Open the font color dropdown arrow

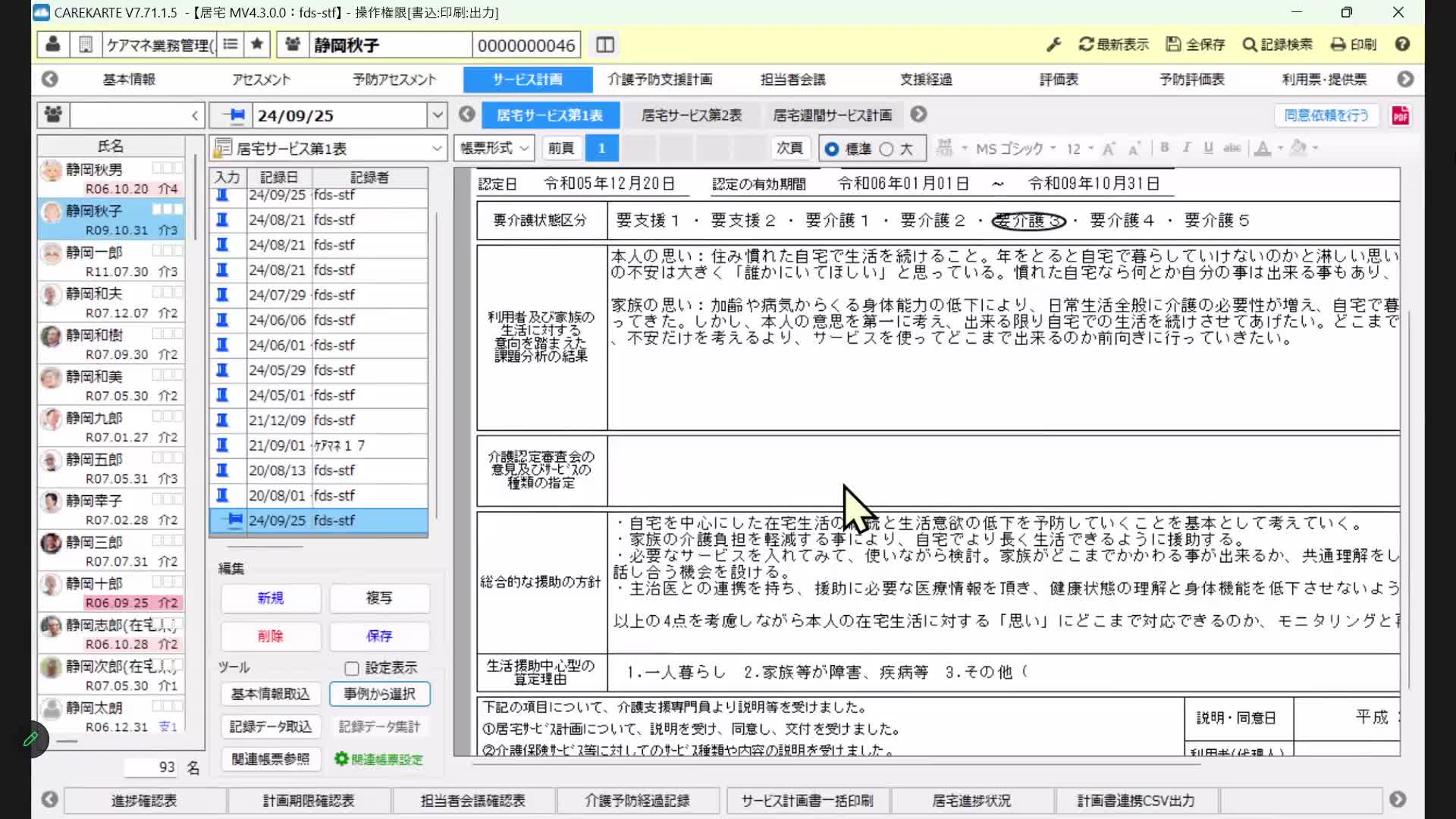tap(1280, 149)
